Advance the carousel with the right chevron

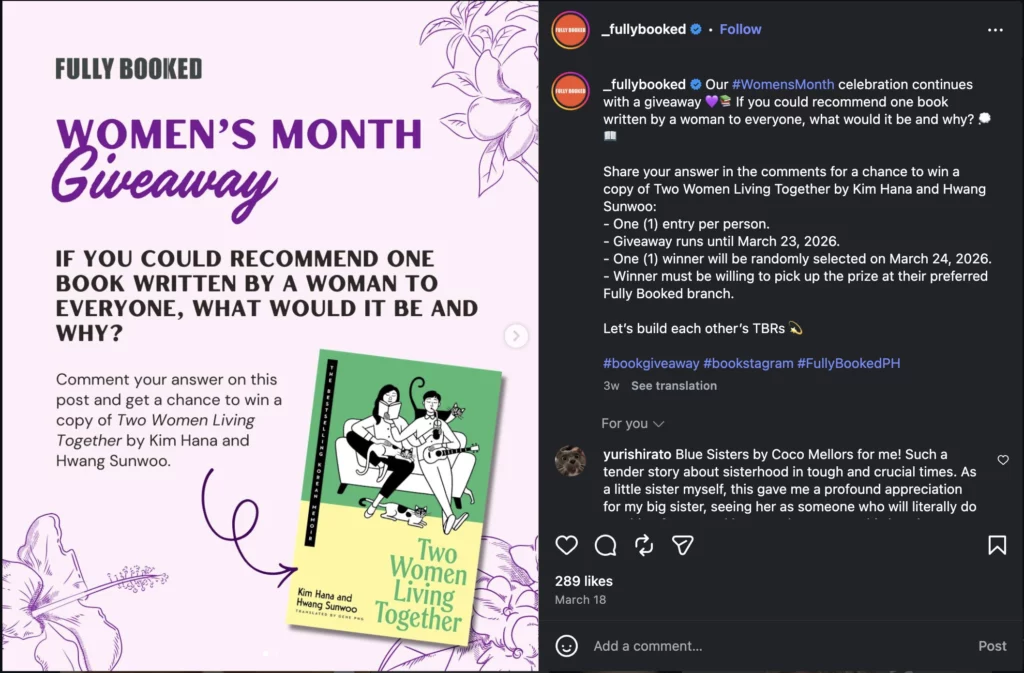[x=517, y=336]
